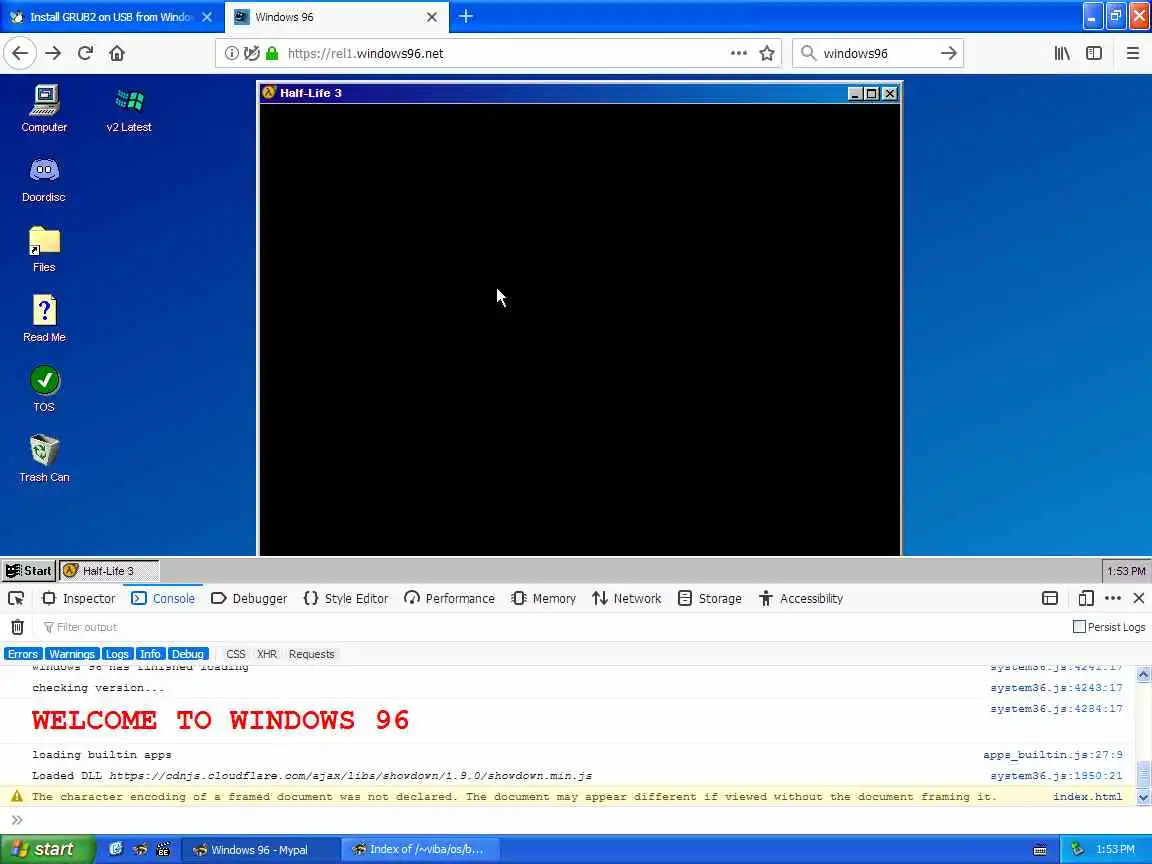The image size is (1152, 864).
Task: Switch to the Debugger tab
Action: tap(249, 598)
